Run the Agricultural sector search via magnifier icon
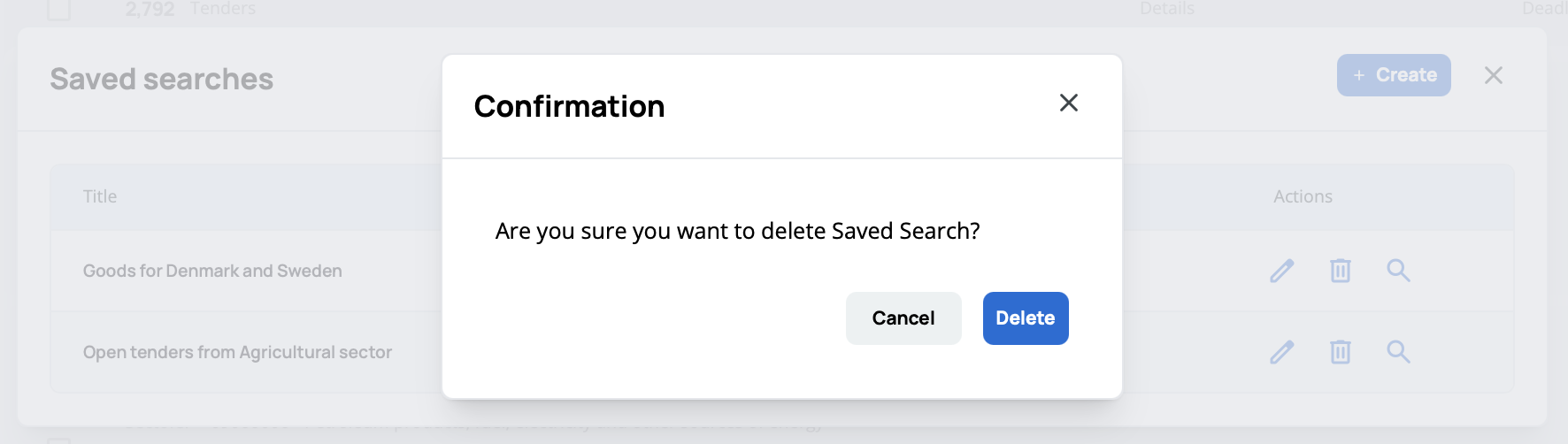 pyautogui.click(x=1398, y=352)
